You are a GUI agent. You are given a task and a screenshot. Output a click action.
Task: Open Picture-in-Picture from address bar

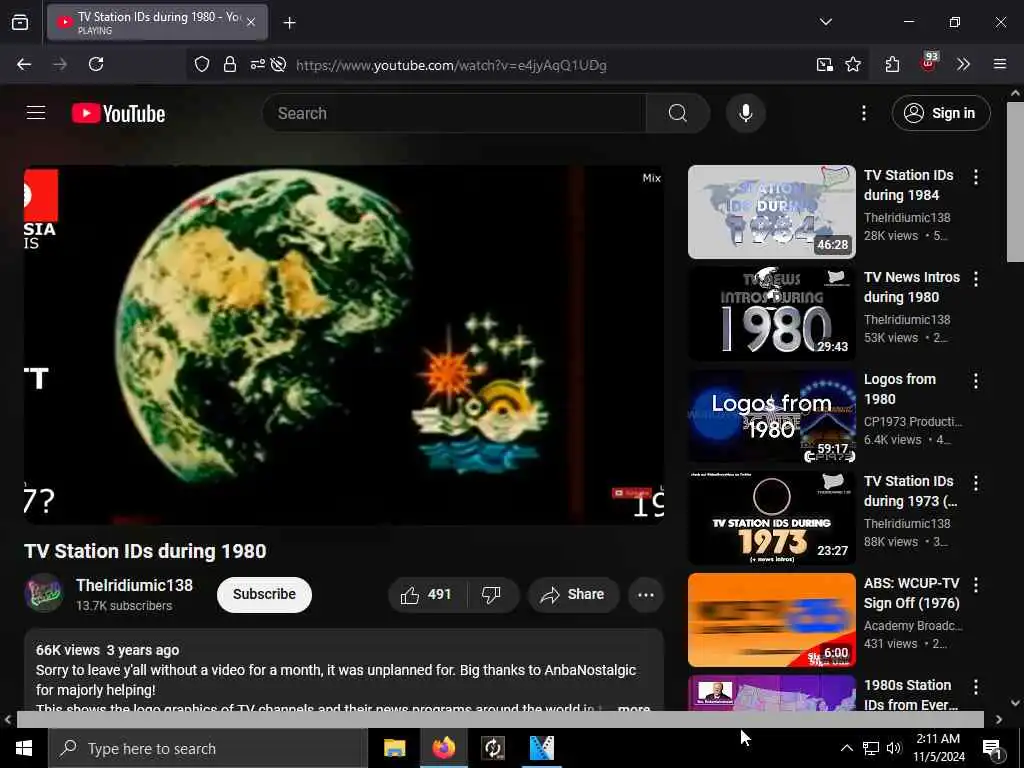824,64
